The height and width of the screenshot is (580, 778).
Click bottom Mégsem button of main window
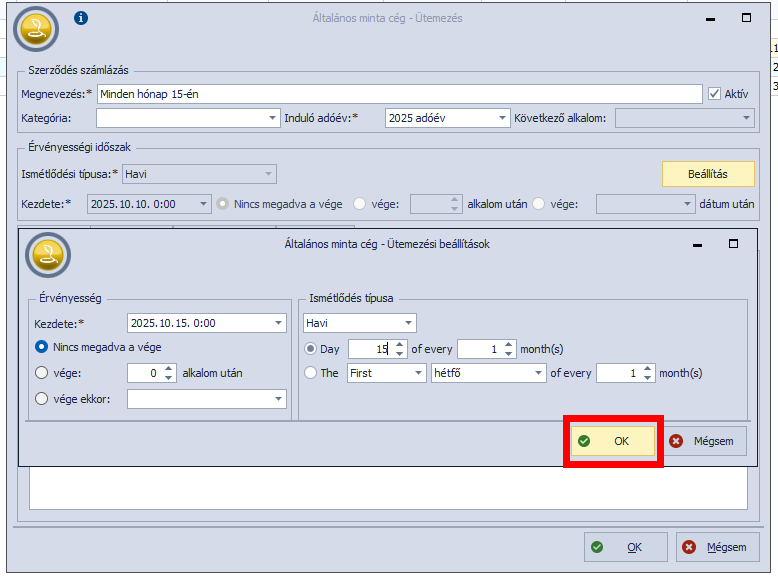[717, 547]
